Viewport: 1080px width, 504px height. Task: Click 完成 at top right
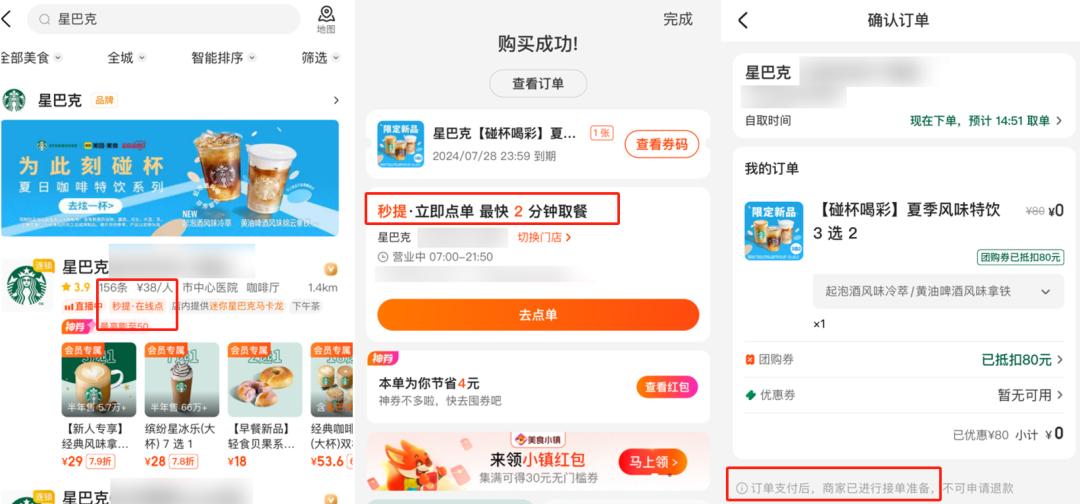678,19
